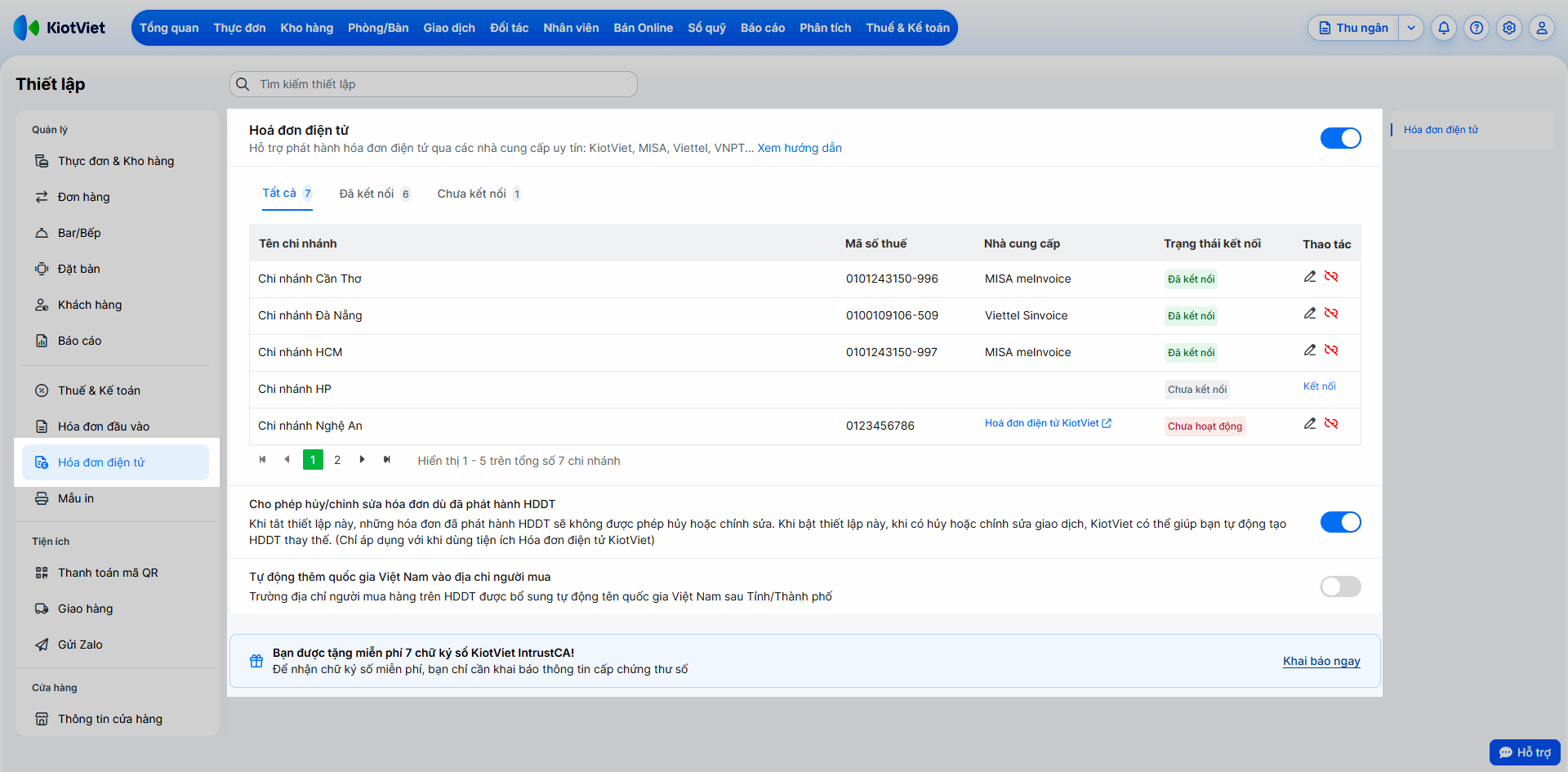Expand the Thu ngân dropdown arrow
Viewport: 1568px width, 772px height.
tap(1411, 28)
